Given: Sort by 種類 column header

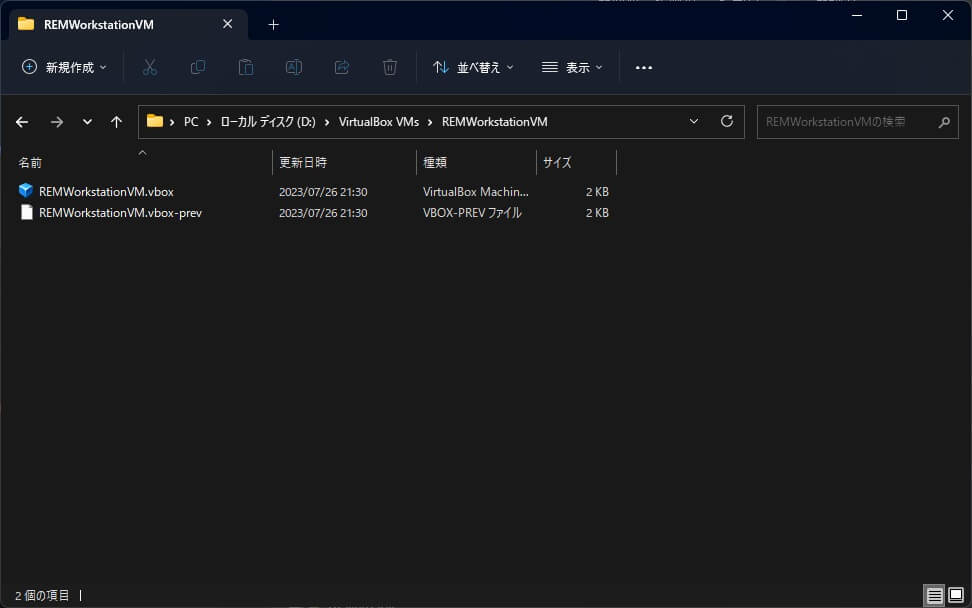Looking at the screenshot, I should [435, 162].
